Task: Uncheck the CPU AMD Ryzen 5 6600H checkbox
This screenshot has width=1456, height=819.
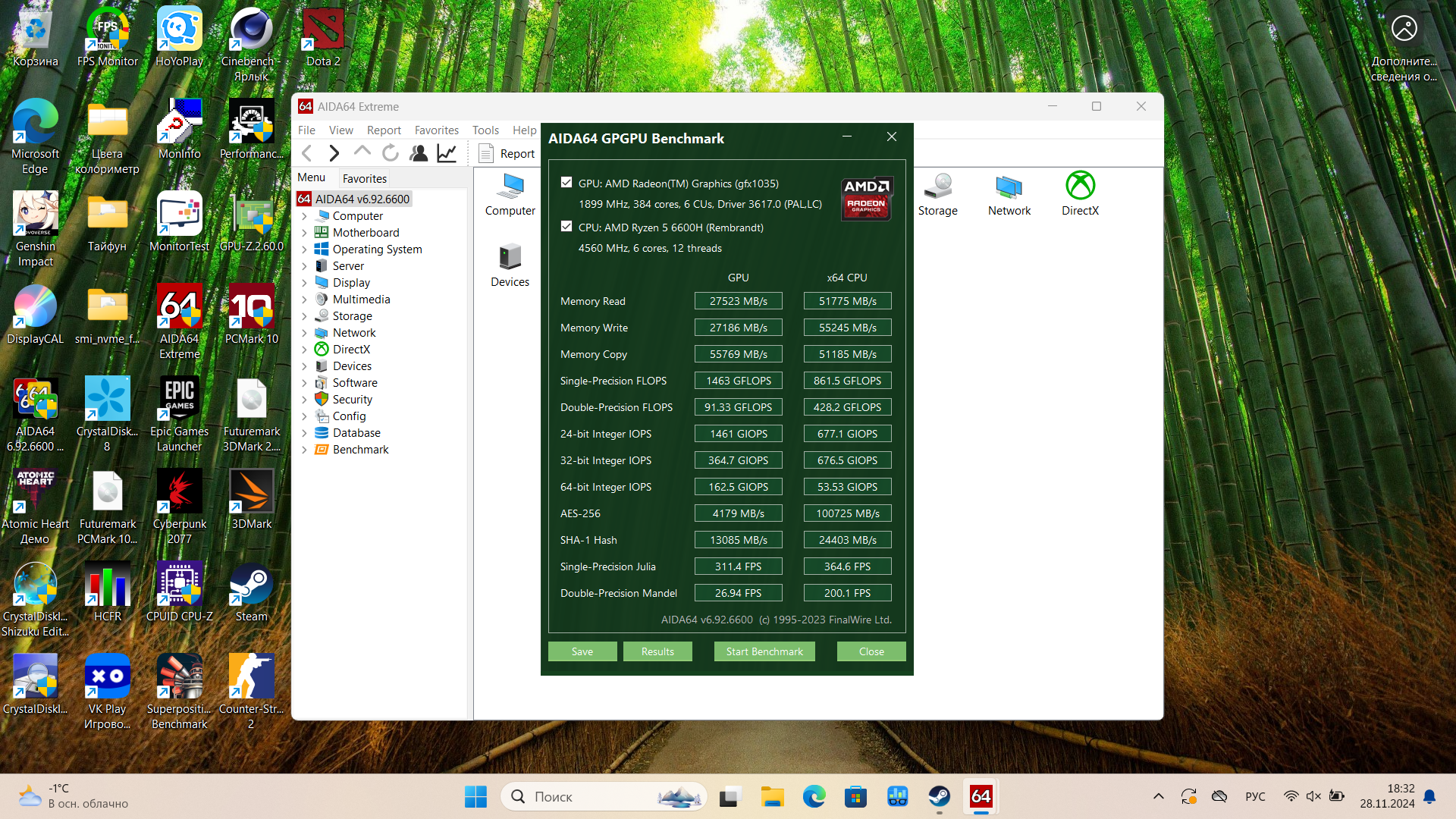Action: pyautogui.click(x=566, y=226)
